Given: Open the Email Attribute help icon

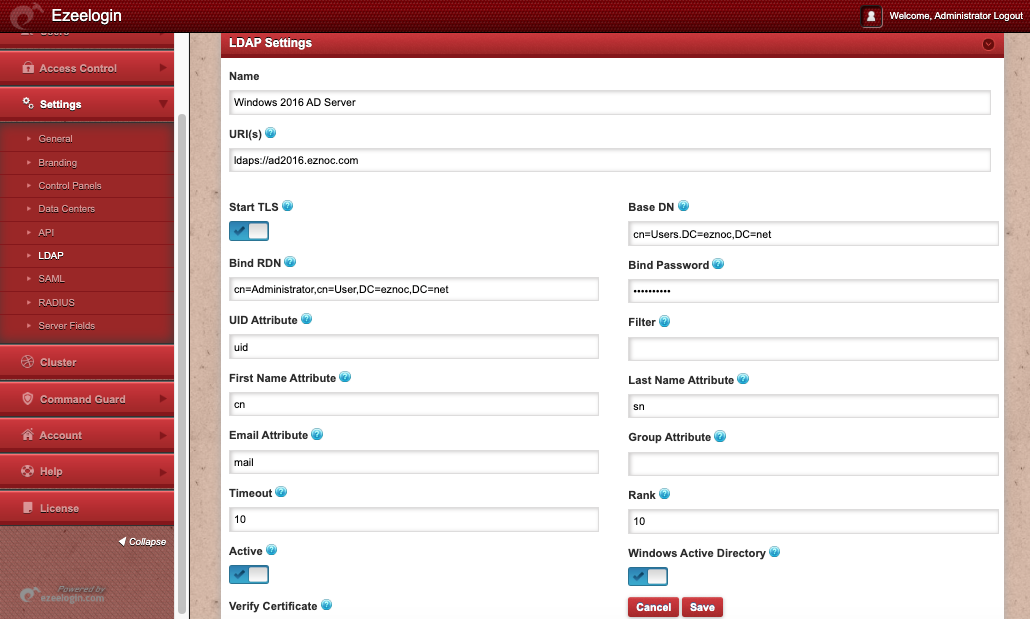Looking at the screenshot, I should tap(317, 434).
